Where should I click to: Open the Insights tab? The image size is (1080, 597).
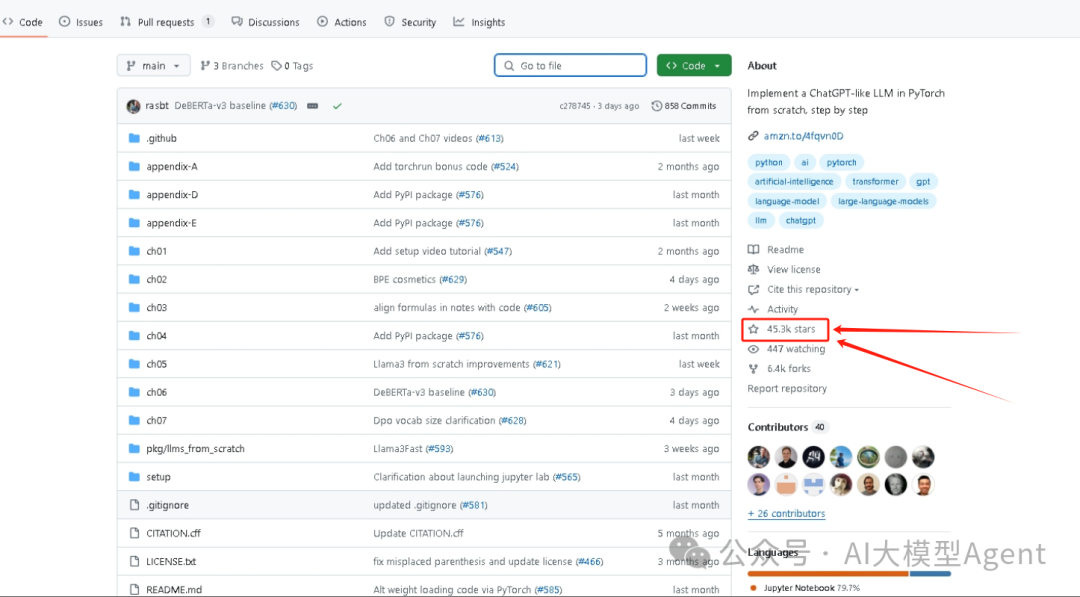(479, 22)
